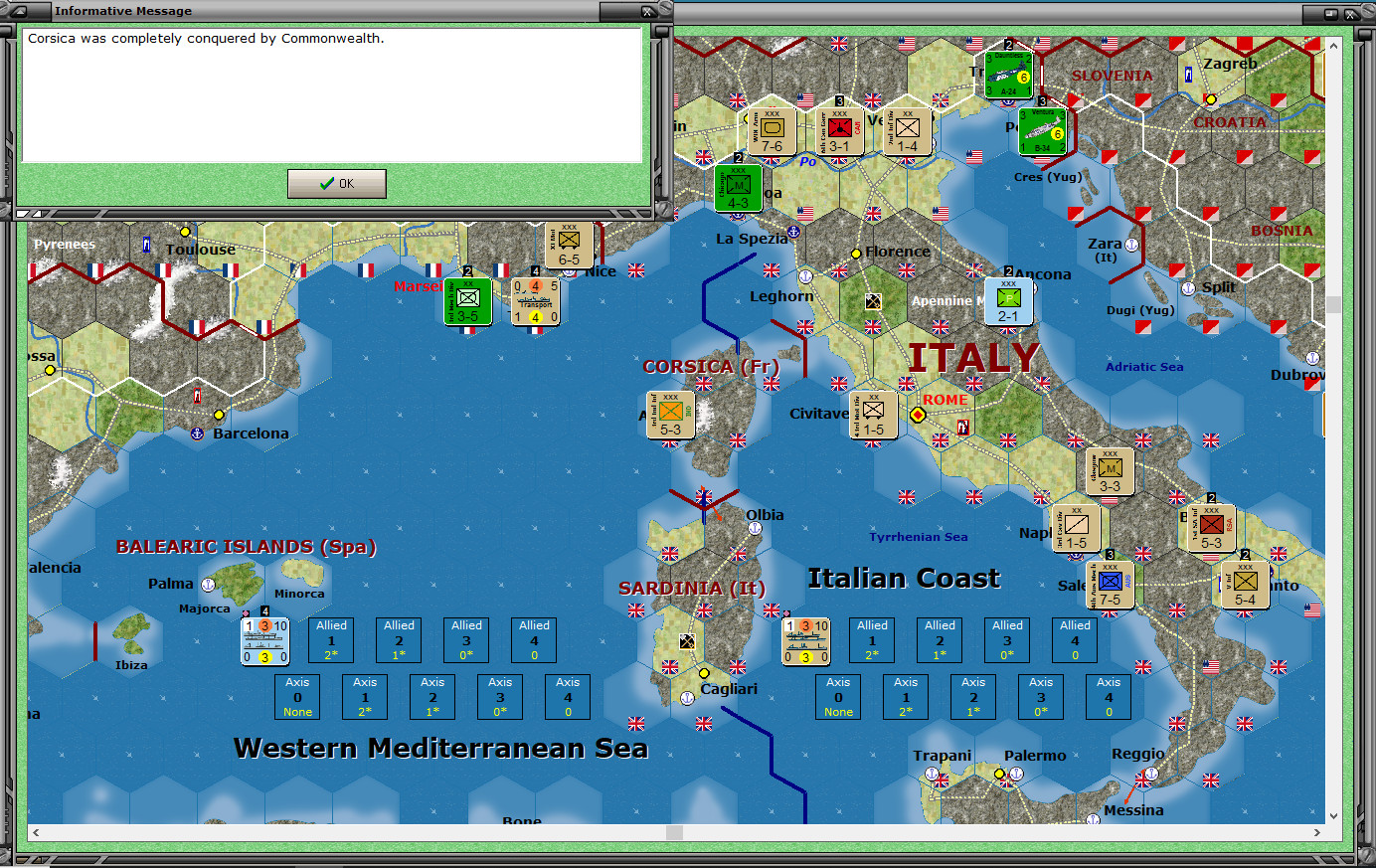Screen dimensions: 1376x868
Task: Select the red RSA 5-3 unit
Action: (x=1211, y=528)
